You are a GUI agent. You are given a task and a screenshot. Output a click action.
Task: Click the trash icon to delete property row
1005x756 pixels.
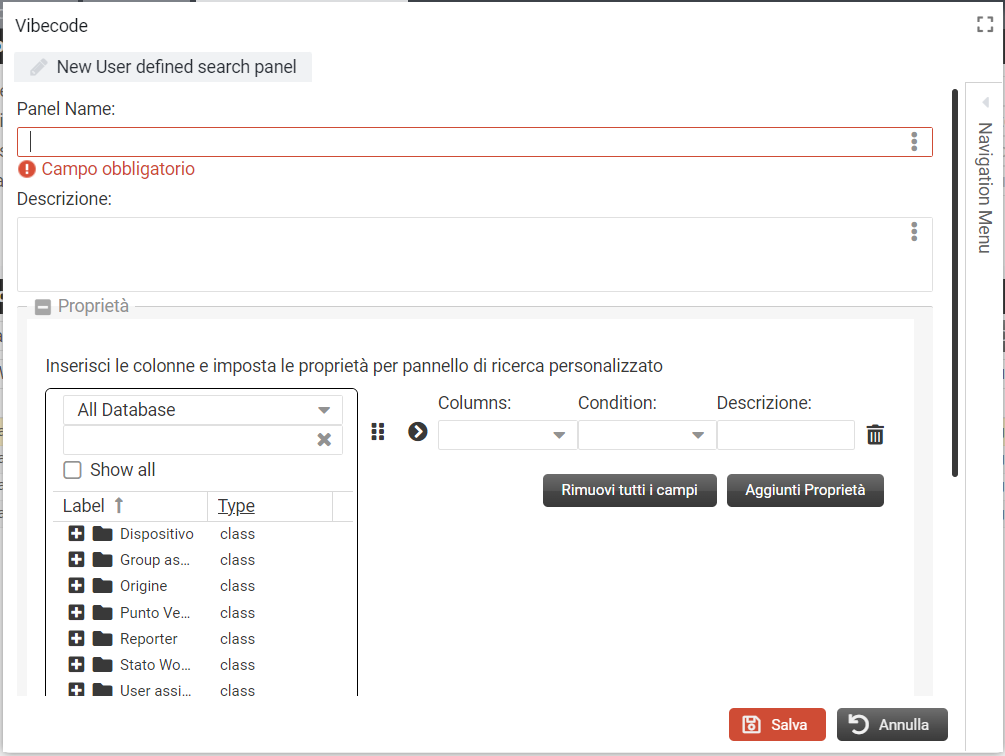[875, 435]
